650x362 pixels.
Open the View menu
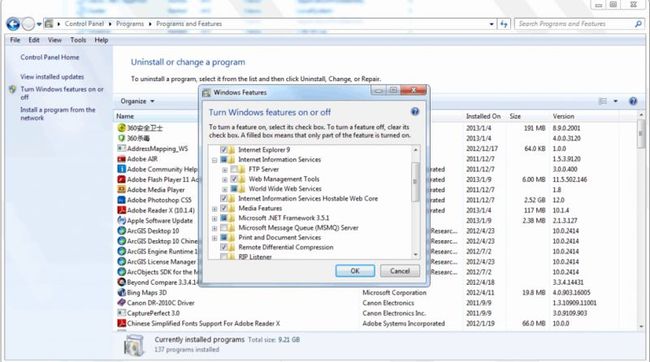pyautogui.click(x=54, y=40)
